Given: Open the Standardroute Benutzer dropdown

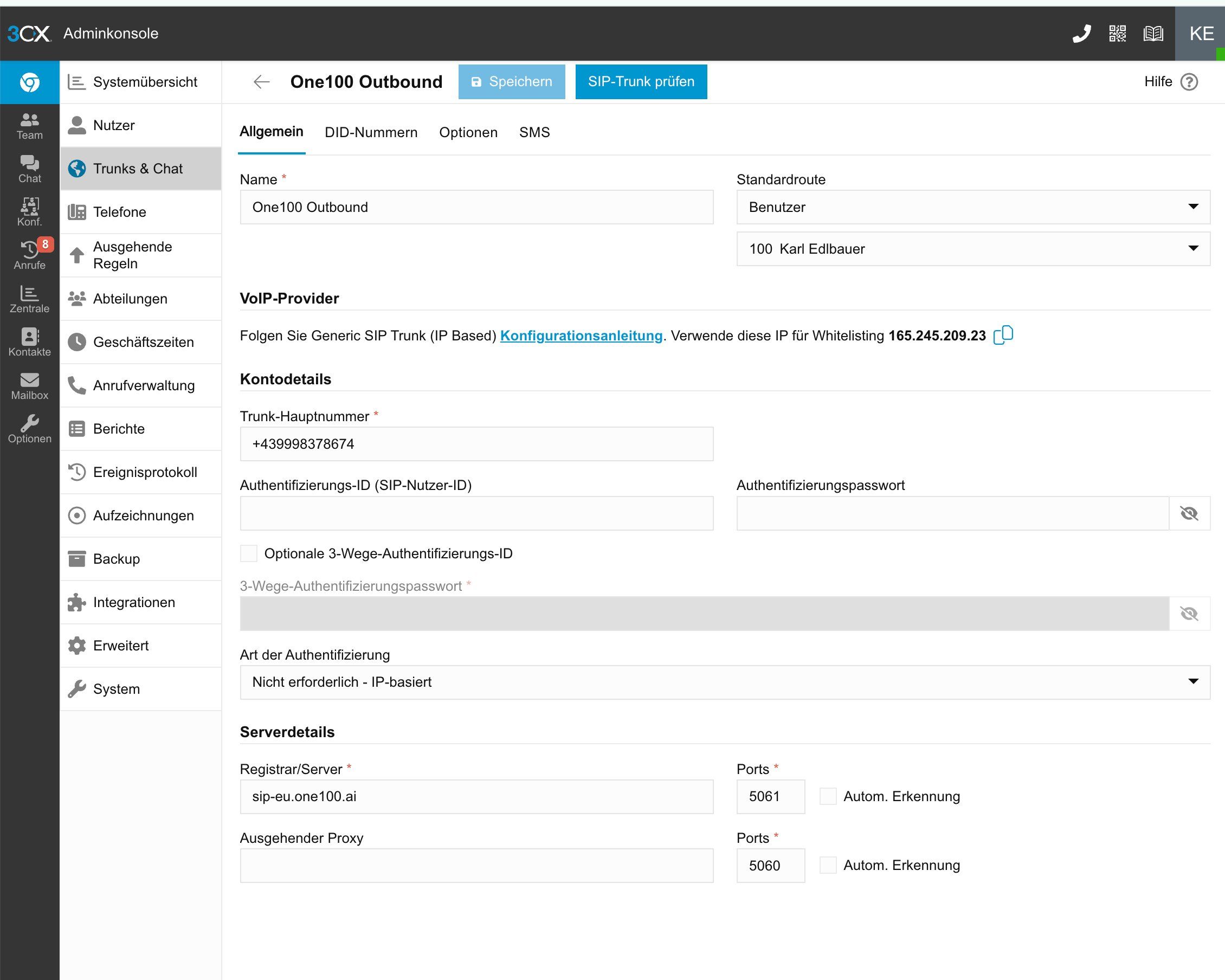Looking at the screenshot, I should point(973,208).
